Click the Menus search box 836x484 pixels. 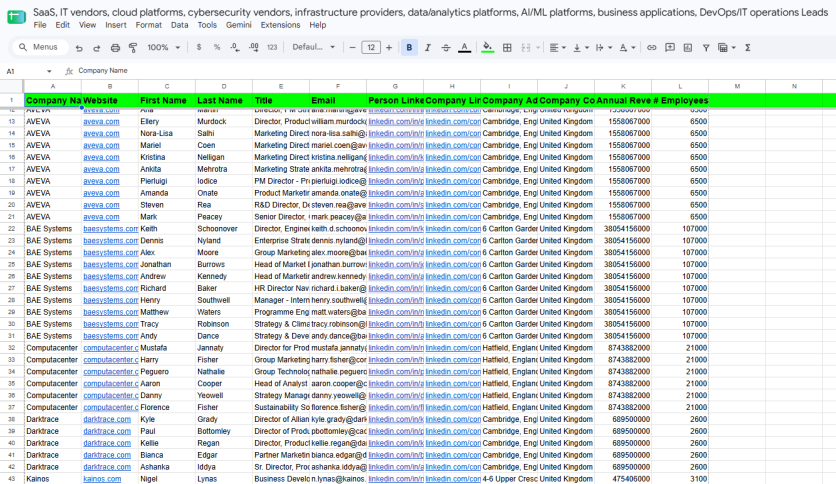[41, 47]
